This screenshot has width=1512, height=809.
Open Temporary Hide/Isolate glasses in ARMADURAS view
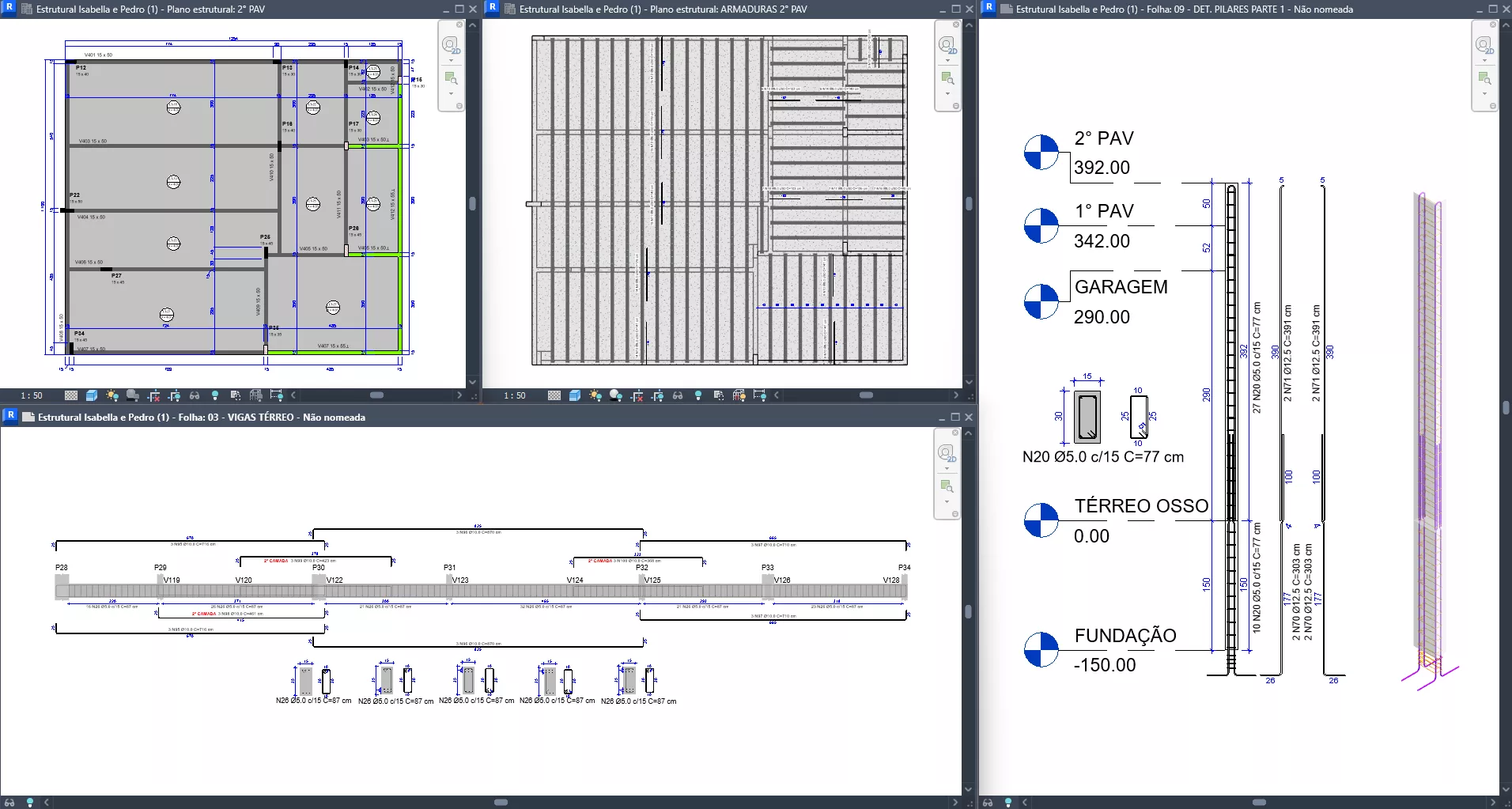(678, 395)
